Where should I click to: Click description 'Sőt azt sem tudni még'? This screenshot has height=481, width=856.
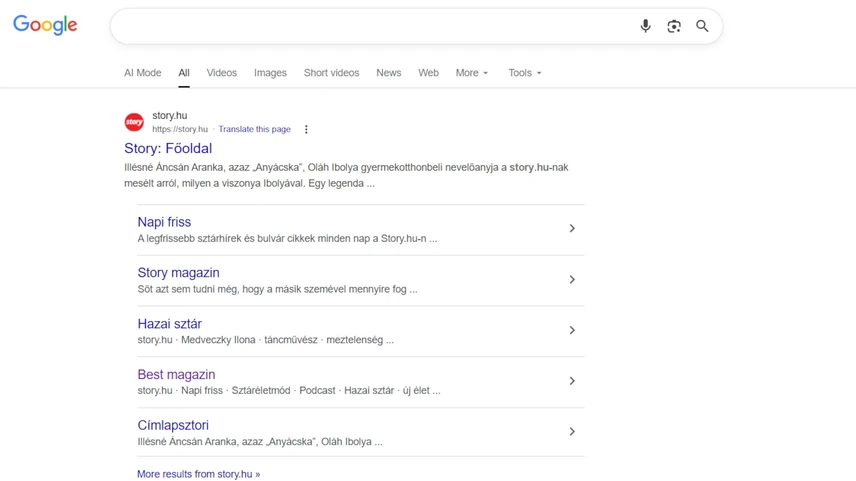[277, 289]
